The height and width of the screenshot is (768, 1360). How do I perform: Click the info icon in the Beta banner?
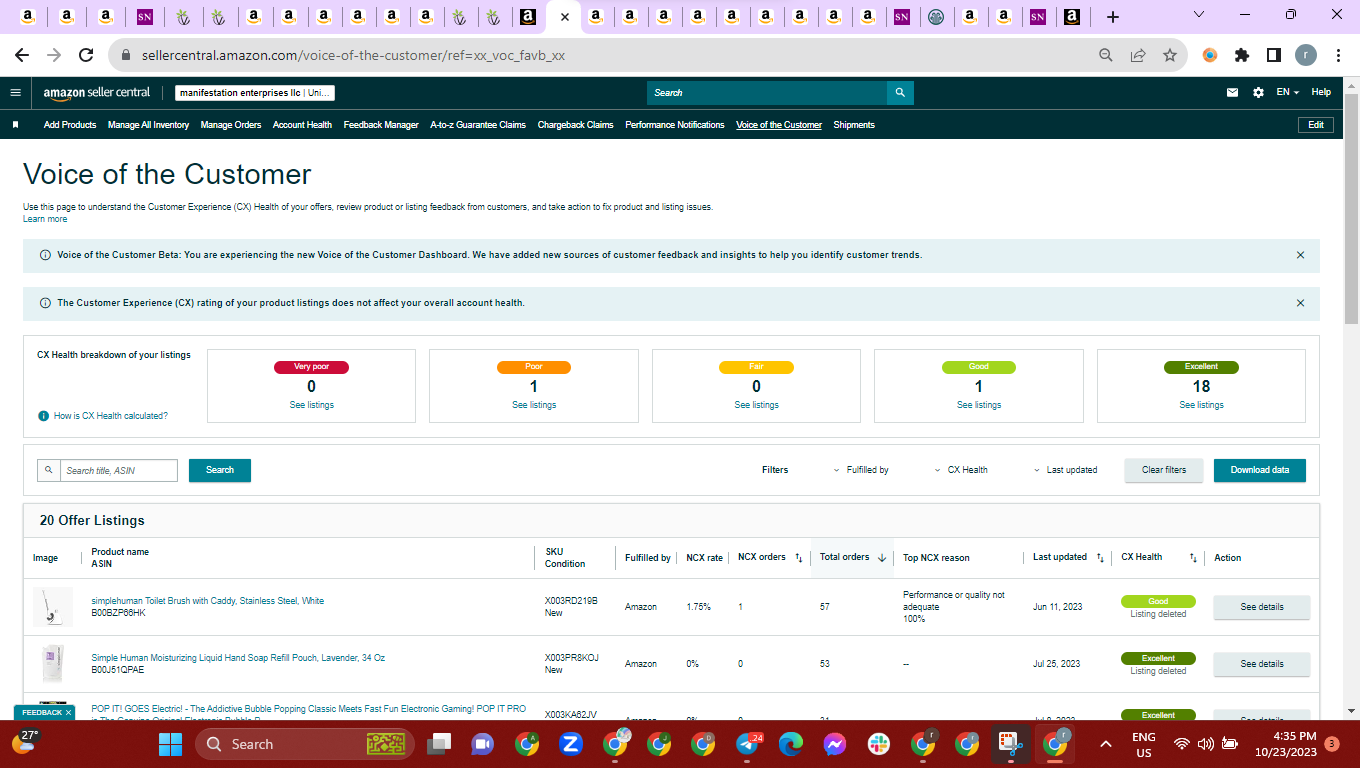(x=45, y=255)
